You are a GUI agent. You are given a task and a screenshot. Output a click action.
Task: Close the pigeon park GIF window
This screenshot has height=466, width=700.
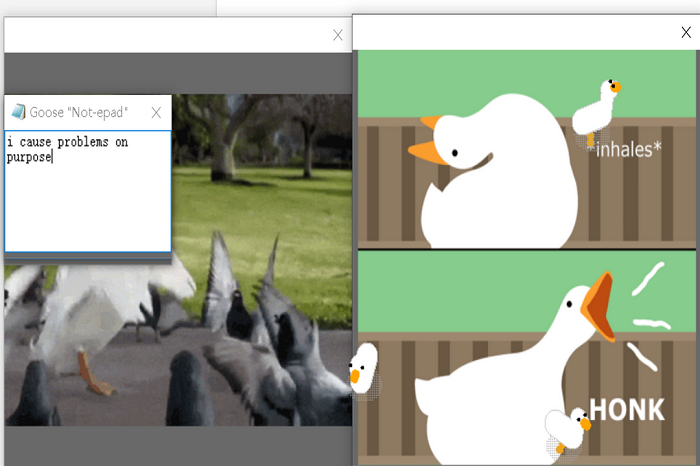click(338, 35)
